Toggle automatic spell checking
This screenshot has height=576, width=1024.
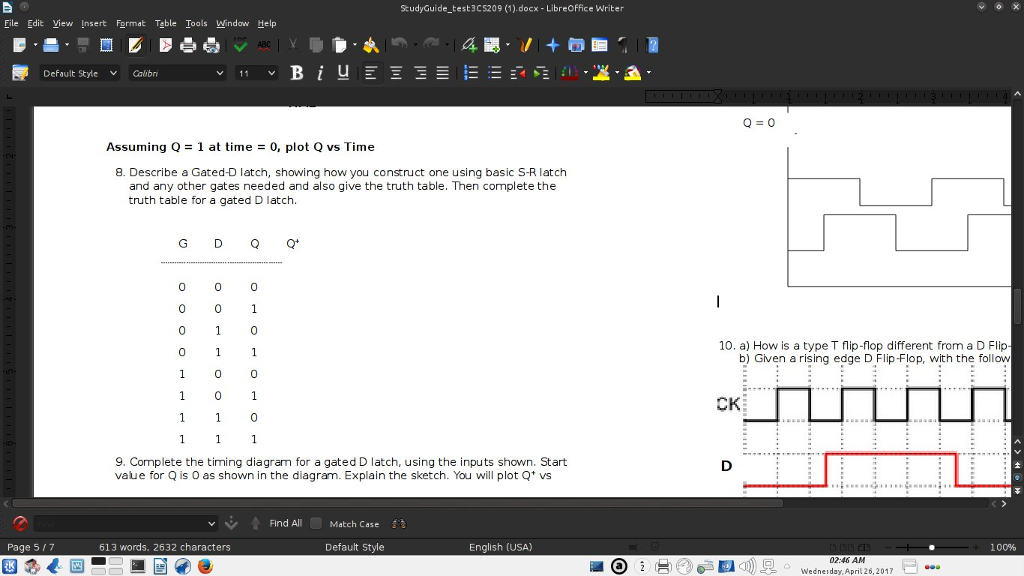pos(262,44)
